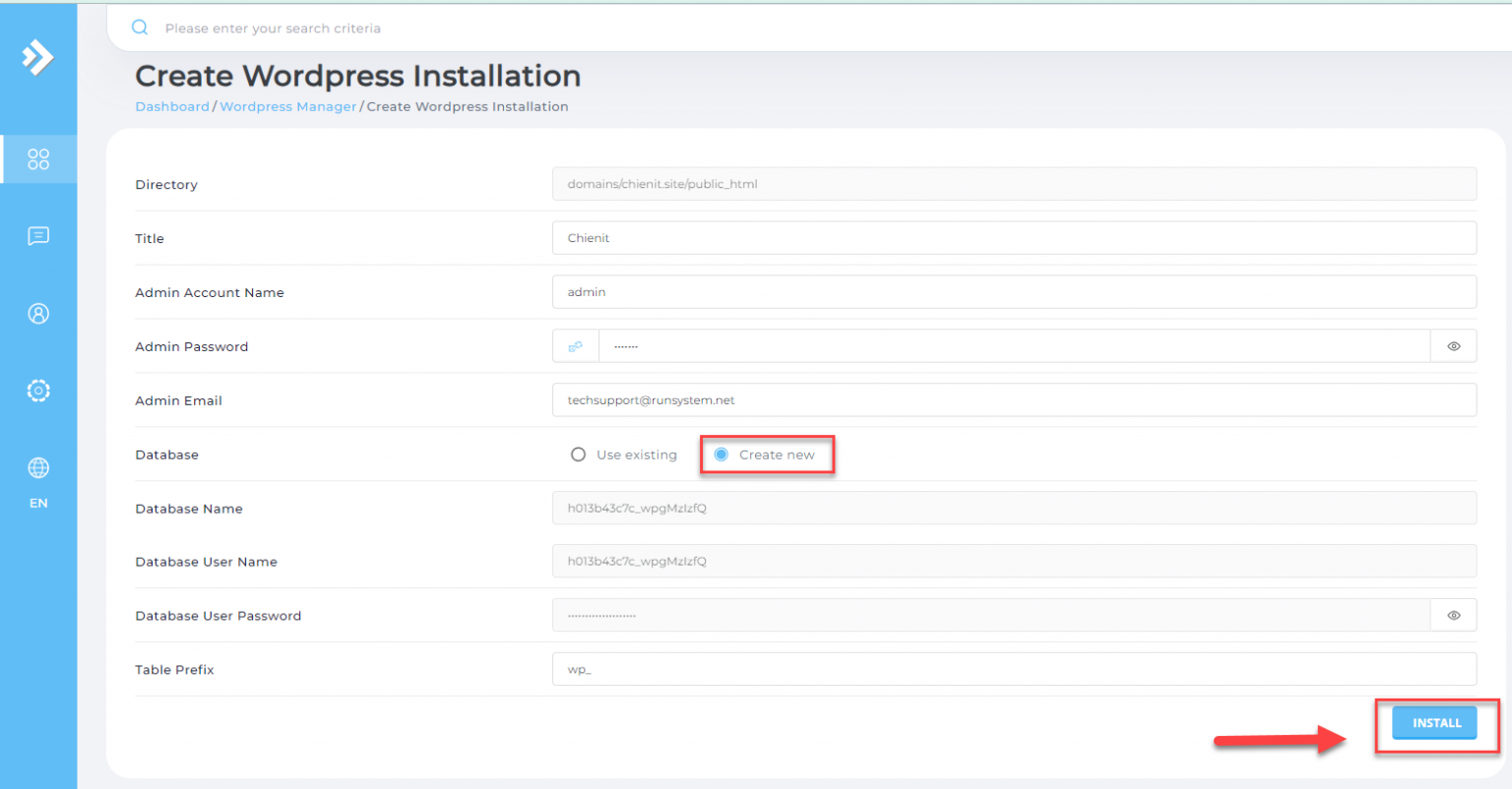Show the Admin Password characters
This screenshot has height=789, width=1512.
[1453, 346]
